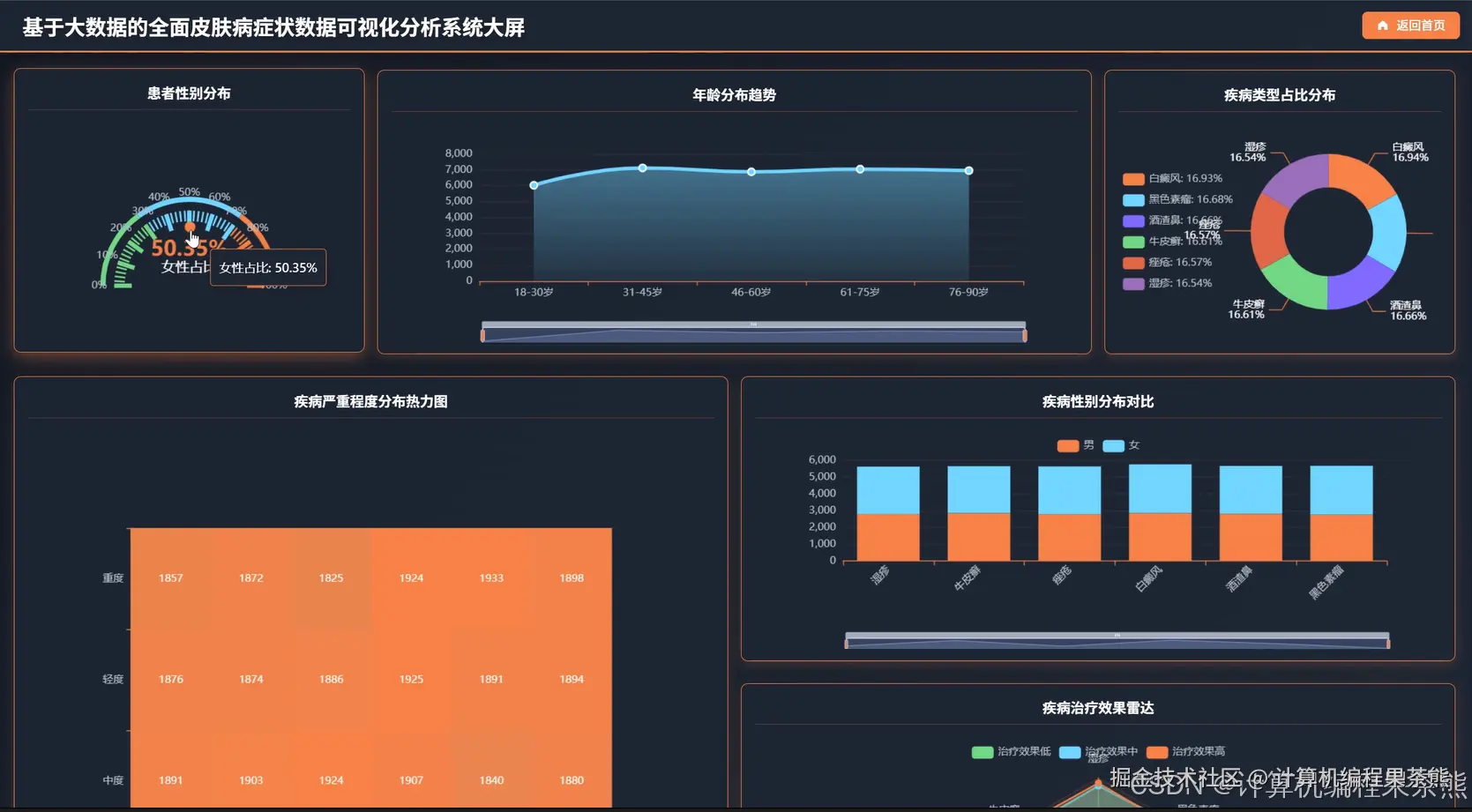Viewport: 1472px width, 812px height.
Task: Disable the 女 series in 疾病性别分布对比
Action: click(x=1120, y=446)
